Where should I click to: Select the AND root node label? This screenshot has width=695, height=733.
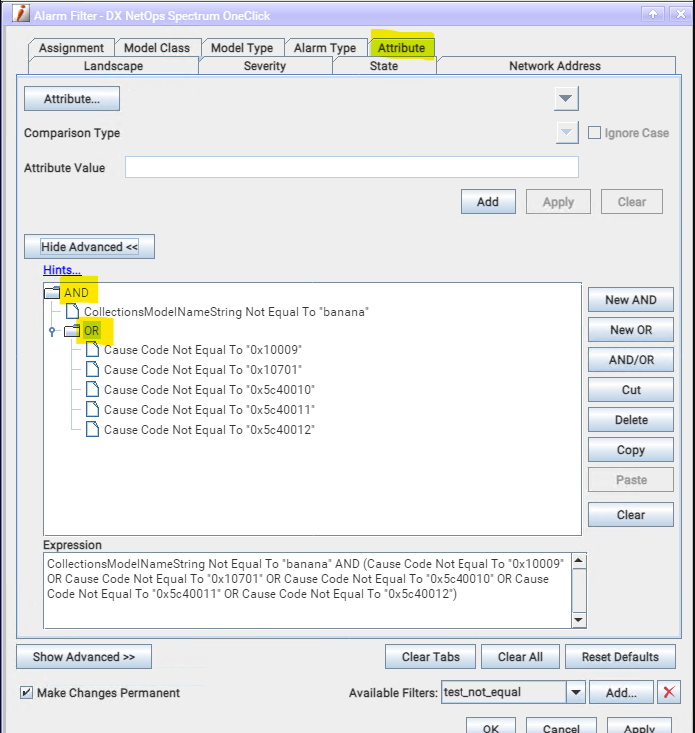pos(76,293)
